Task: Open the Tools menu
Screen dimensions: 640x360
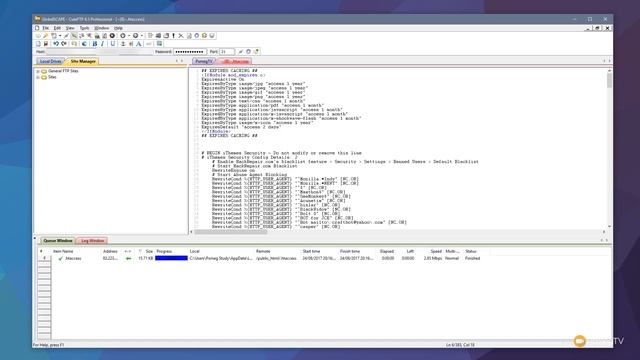Action: 84,28
